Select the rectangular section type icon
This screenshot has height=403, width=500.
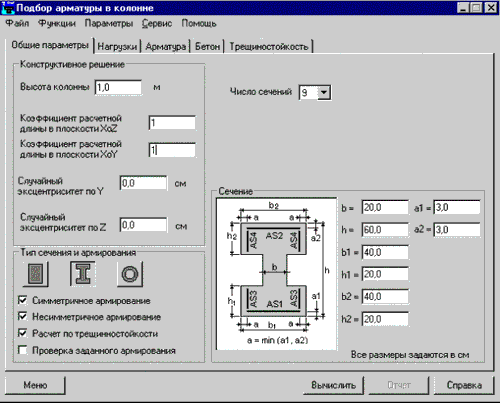(x=36, y=274)
